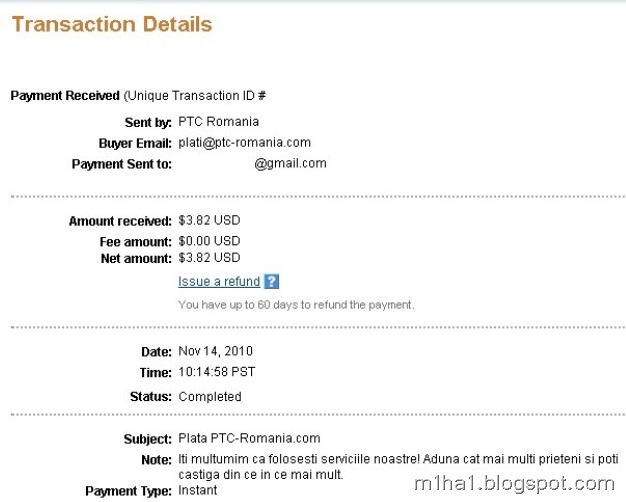
Task: Click the $0.00 USD fee amount
Action: (x=209, y=241)
